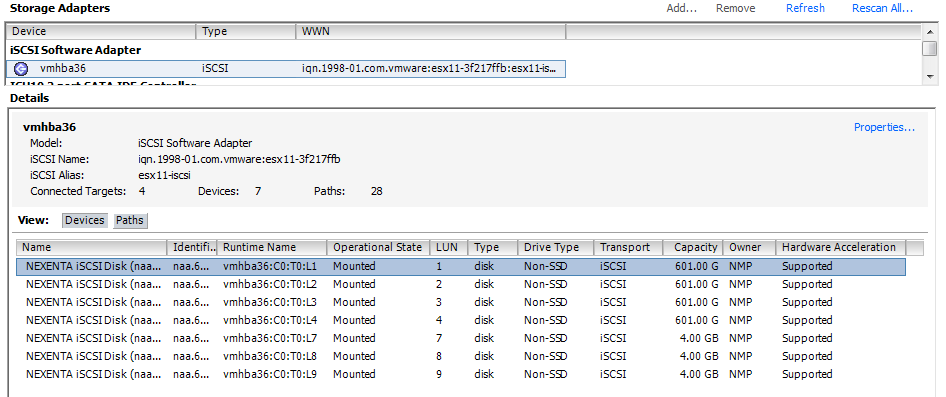Click the 601.00 G capacity on LUN 2 row
Screen dimensions: 946x397
point(696,284)
